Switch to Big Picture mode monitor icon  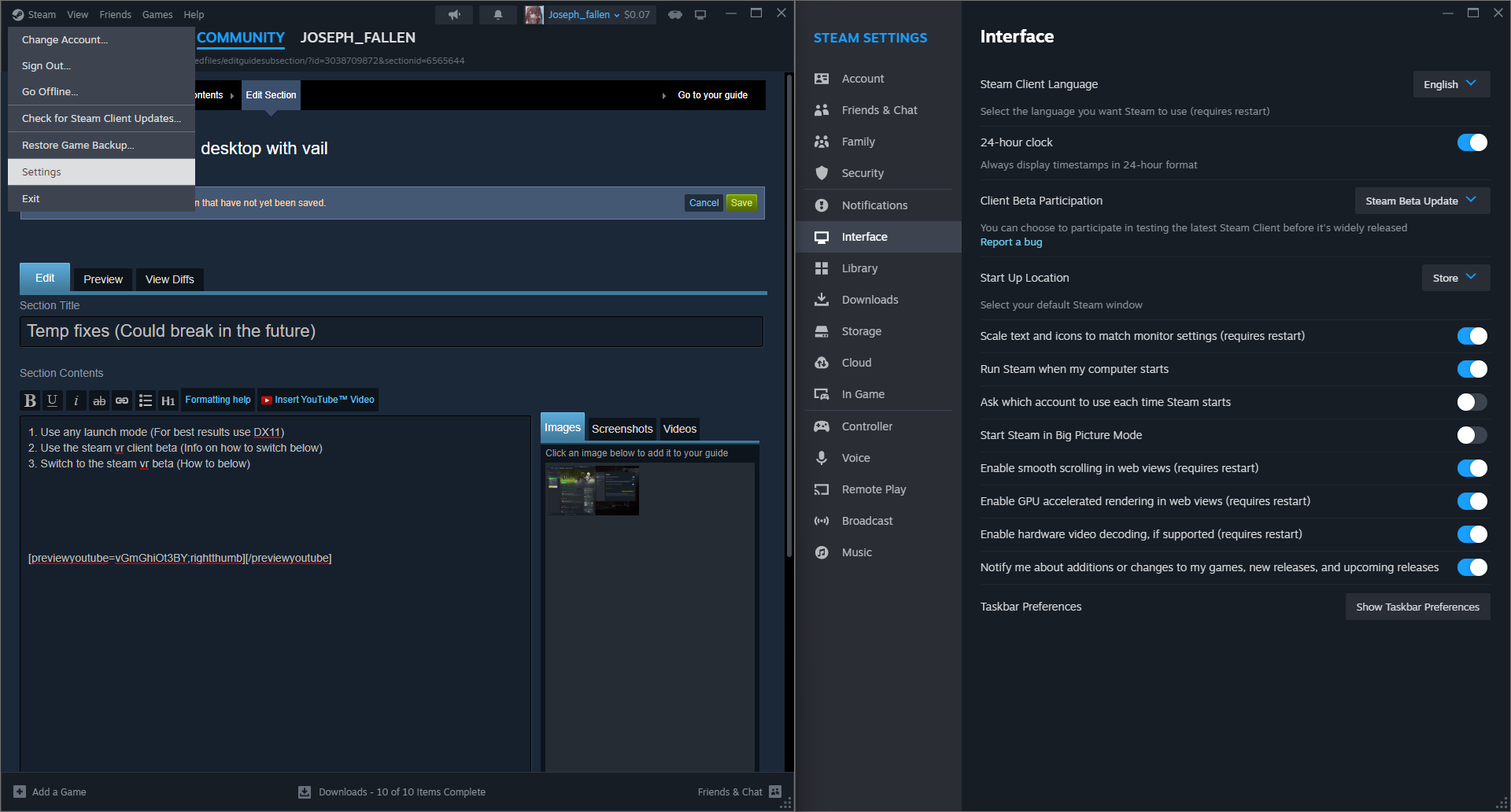pos(700,14)
